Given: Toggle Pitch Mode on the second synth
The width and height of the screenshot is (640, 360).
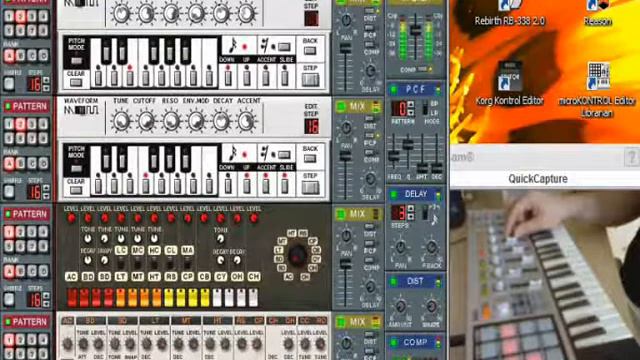Looking at the screenshot, I should 76,167.
